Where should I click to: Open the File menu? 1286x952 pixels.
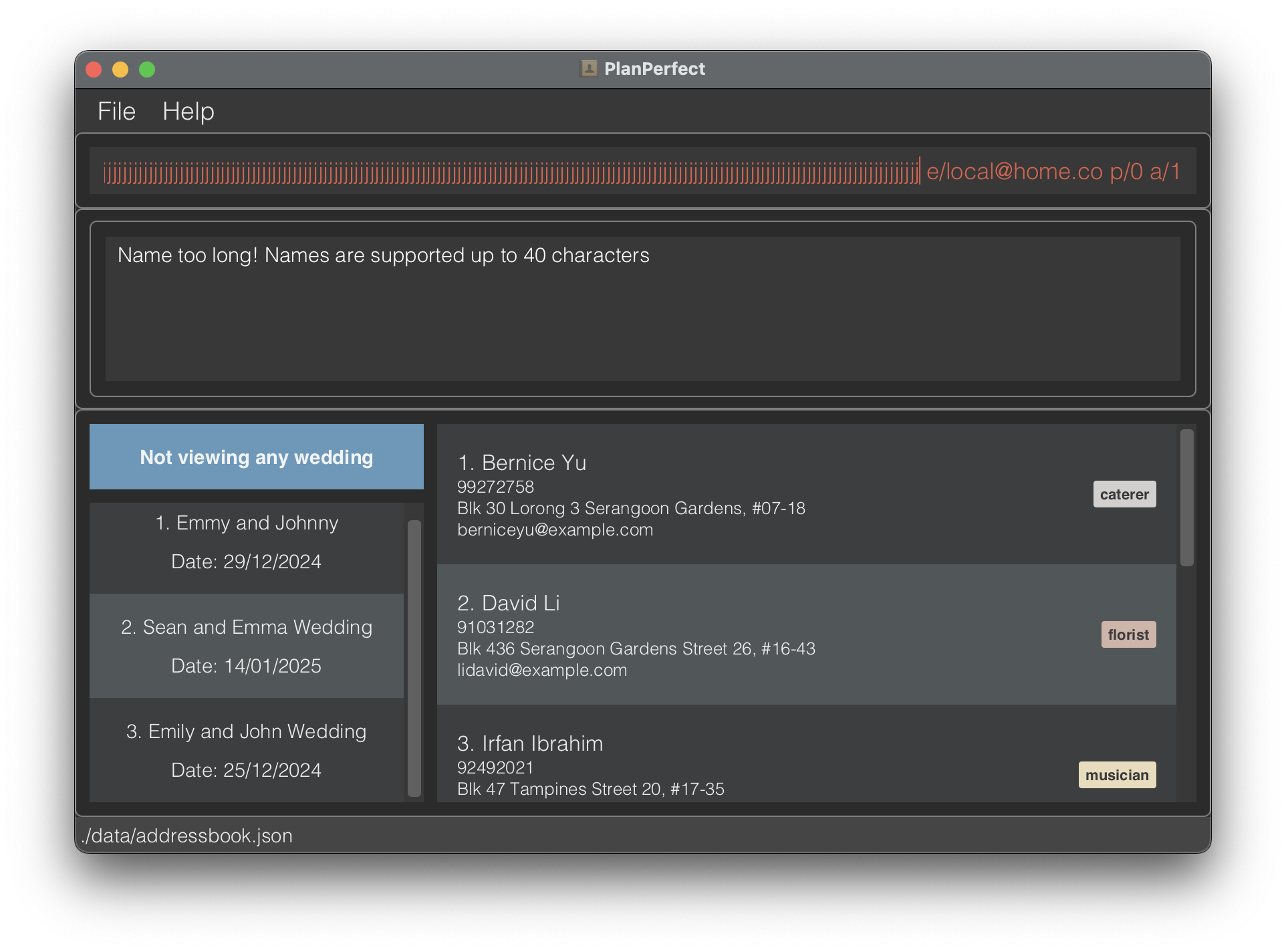coord(116,111)
